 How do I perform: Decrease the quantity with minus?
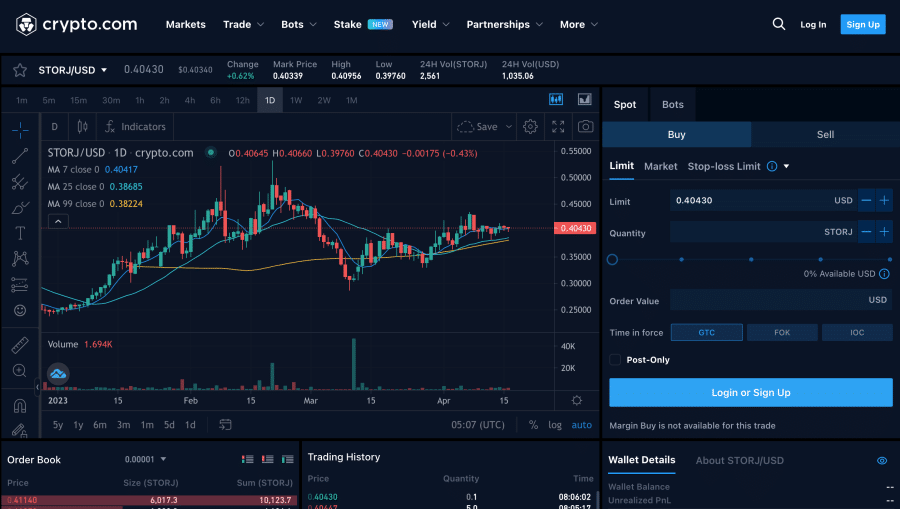(x=866, y=232)
